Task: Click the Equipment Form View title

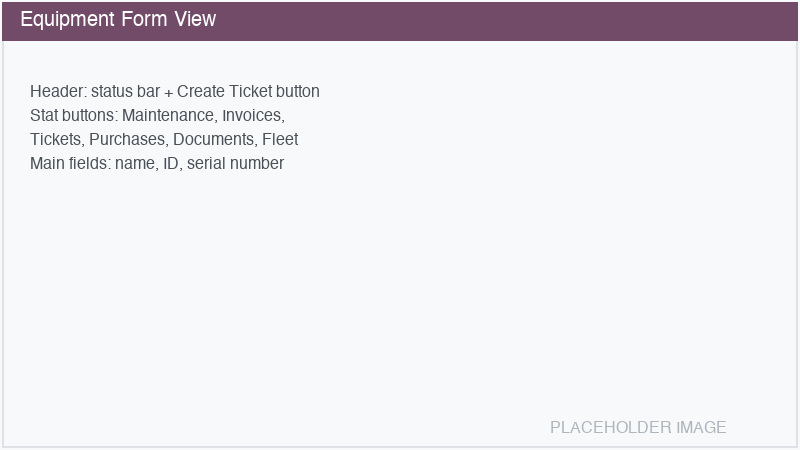Action: (x=117, y=20)
